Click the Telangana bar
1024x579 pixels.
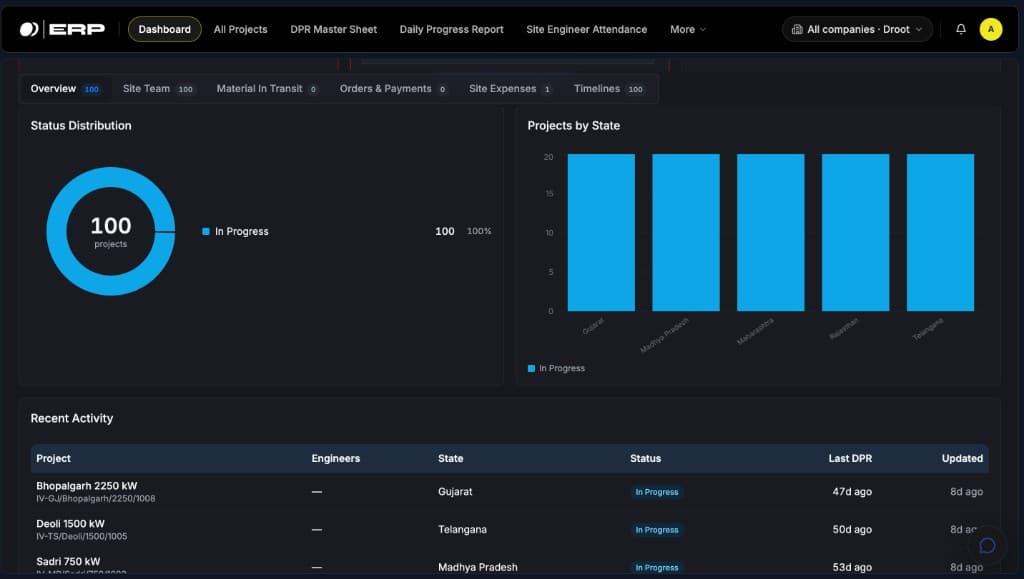[940, 232]
